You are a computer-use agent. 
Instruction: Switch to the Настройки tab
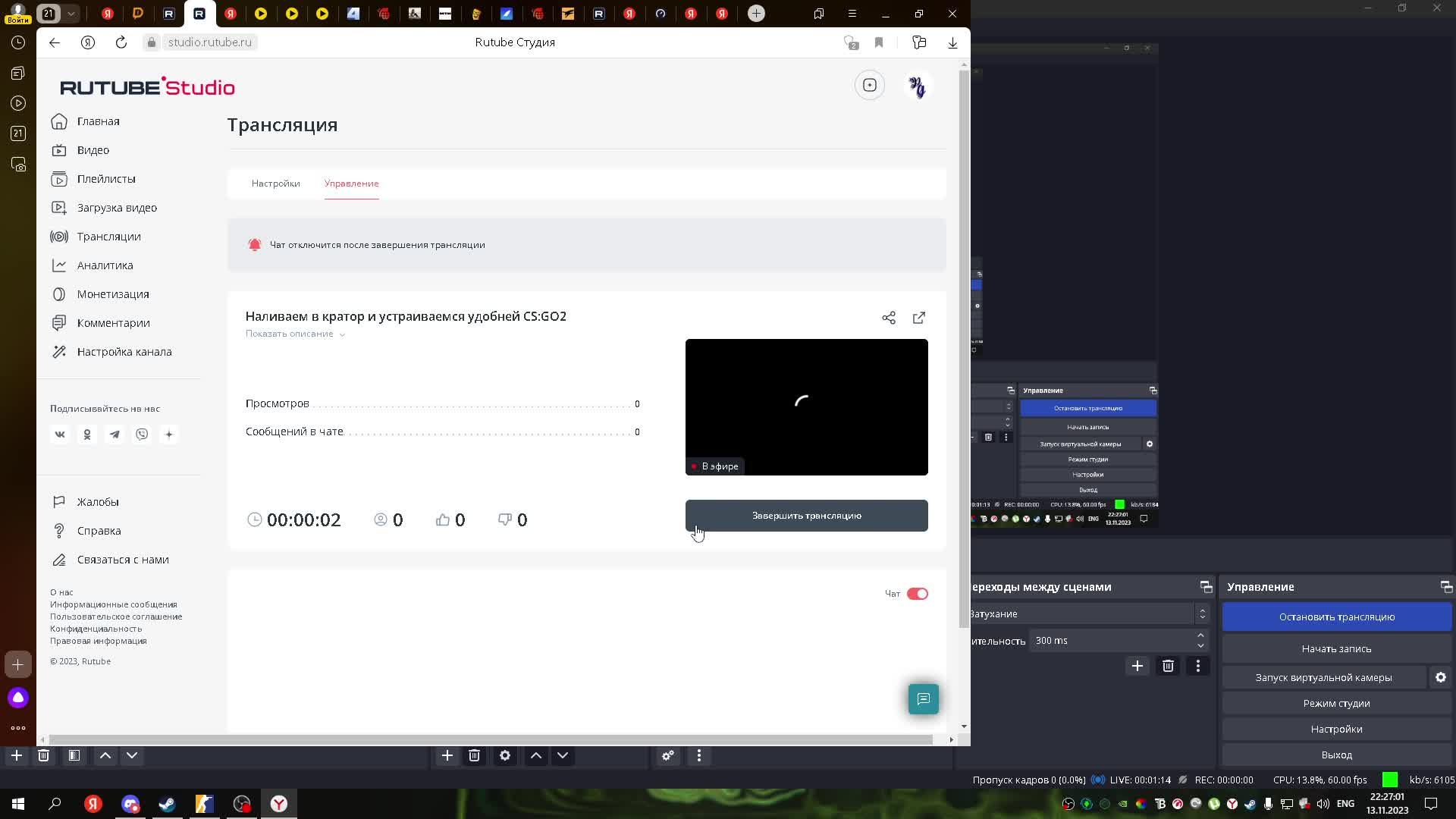point(275,184)
